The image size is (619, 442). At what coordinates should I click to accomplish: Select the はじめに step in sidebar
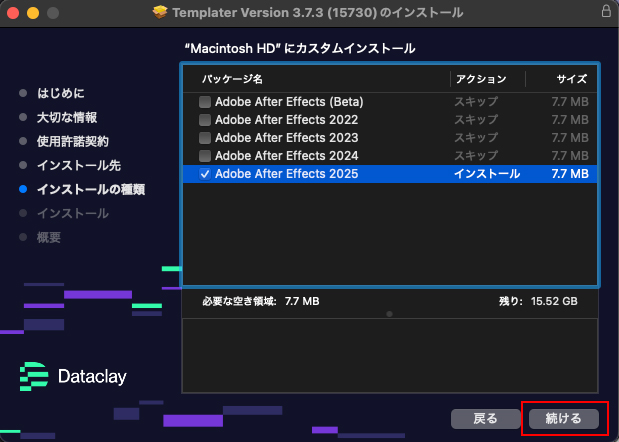click(61, 93)
